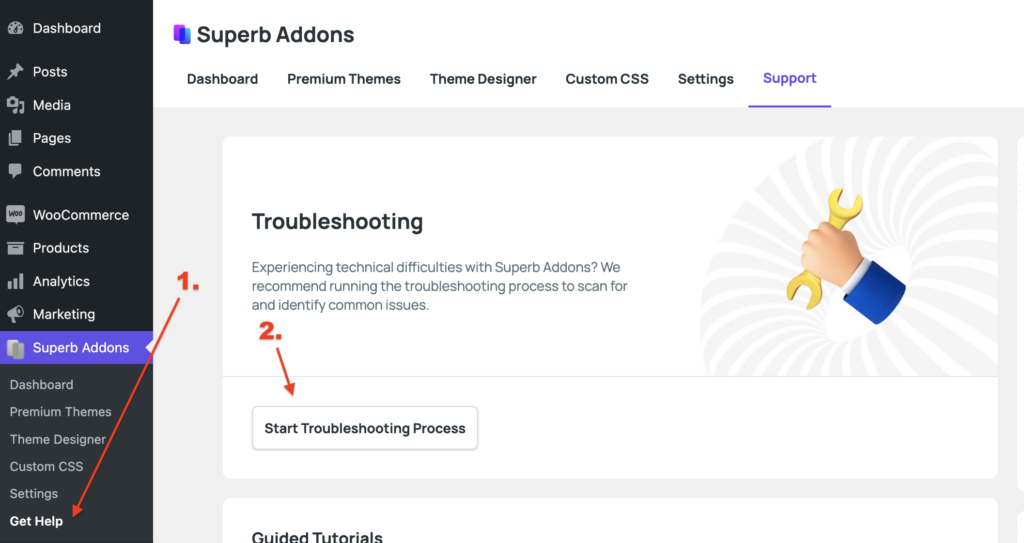Click the Comments speech bubble icon
Image resolution: width=1024 pixels, height=543 pixels.
[x=15, y=172]
